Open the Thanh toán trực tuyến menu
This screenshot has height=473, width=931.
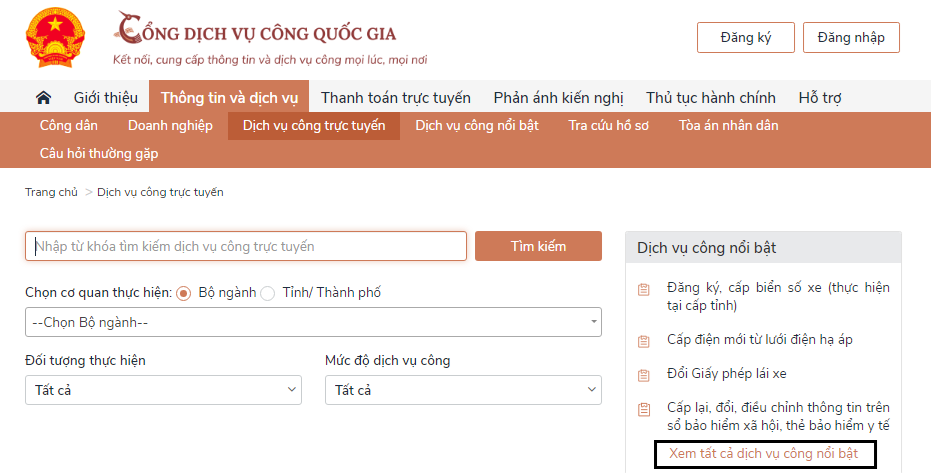395,97
